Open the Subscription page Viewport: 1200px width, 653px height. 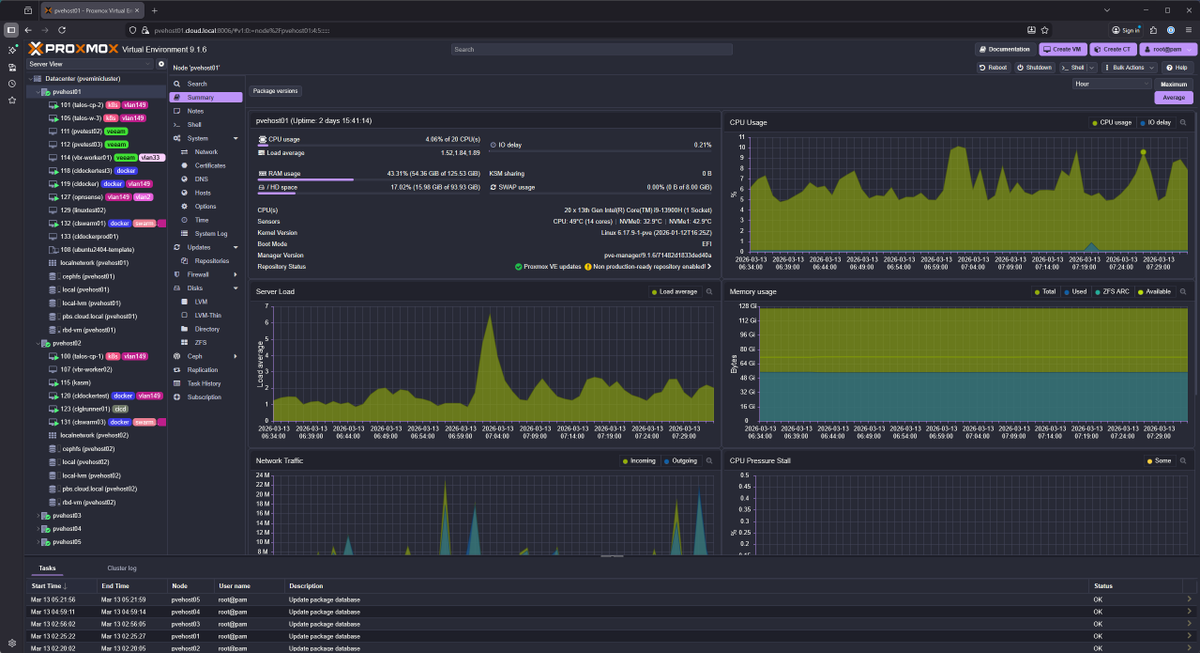click(x=205, y=397)
